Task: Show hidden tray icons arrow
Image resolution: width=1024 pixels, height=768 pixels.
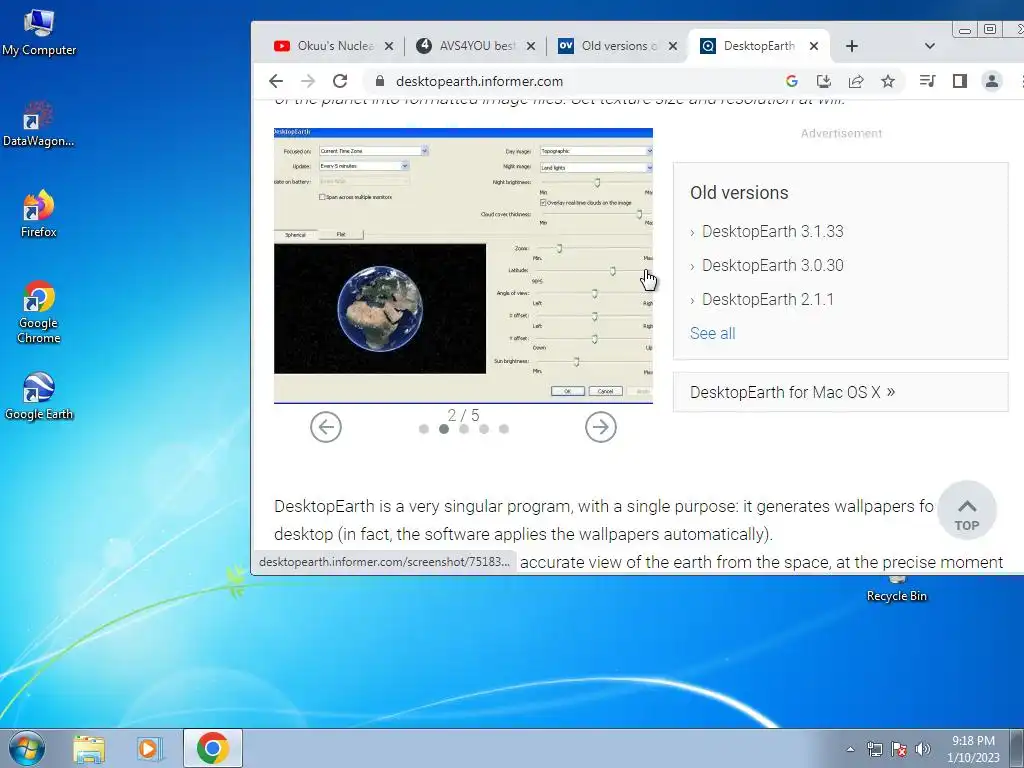Action: click(x=850, y=749)
